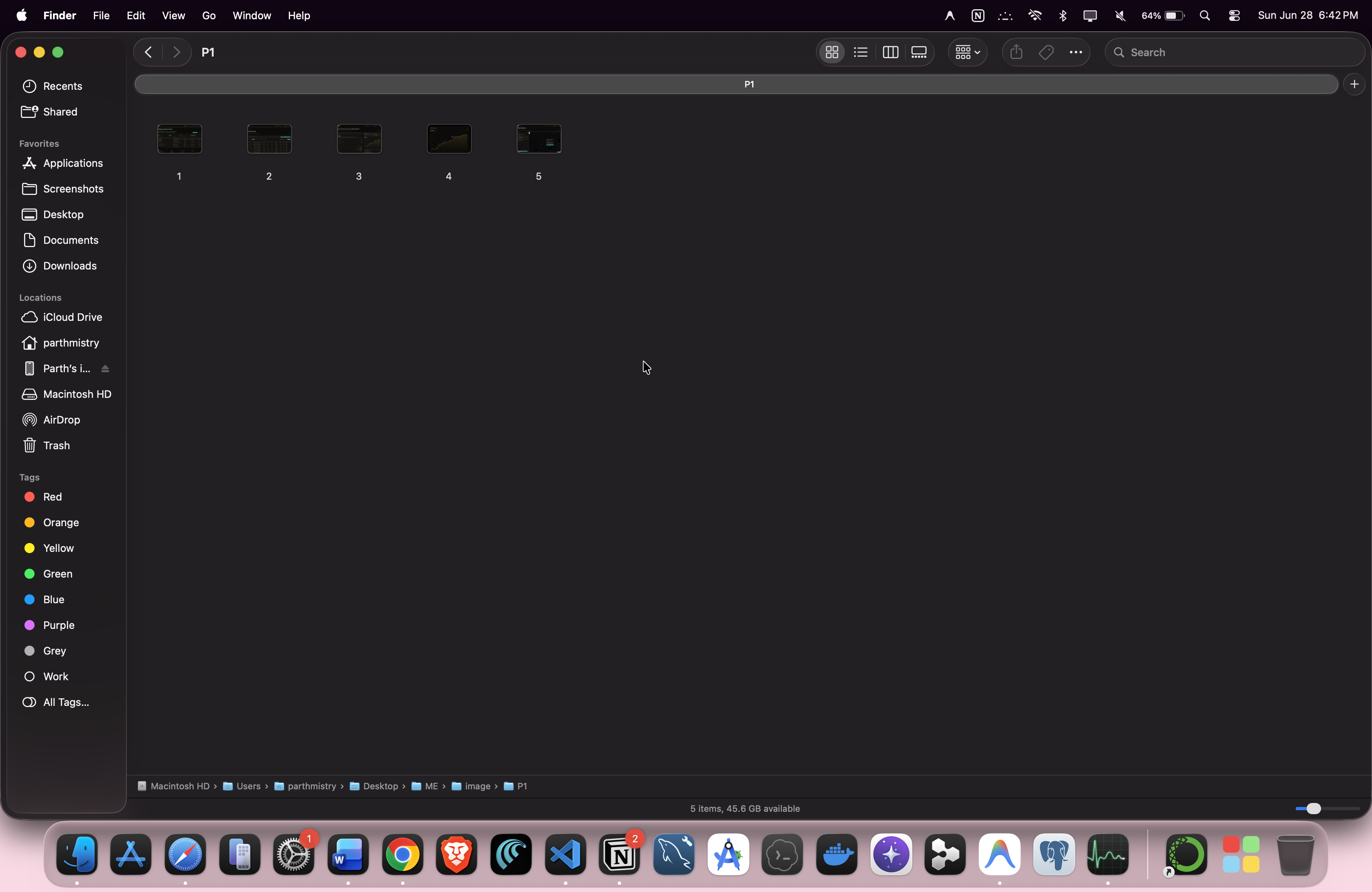Open the Group By dropdown

click(967, 53)
